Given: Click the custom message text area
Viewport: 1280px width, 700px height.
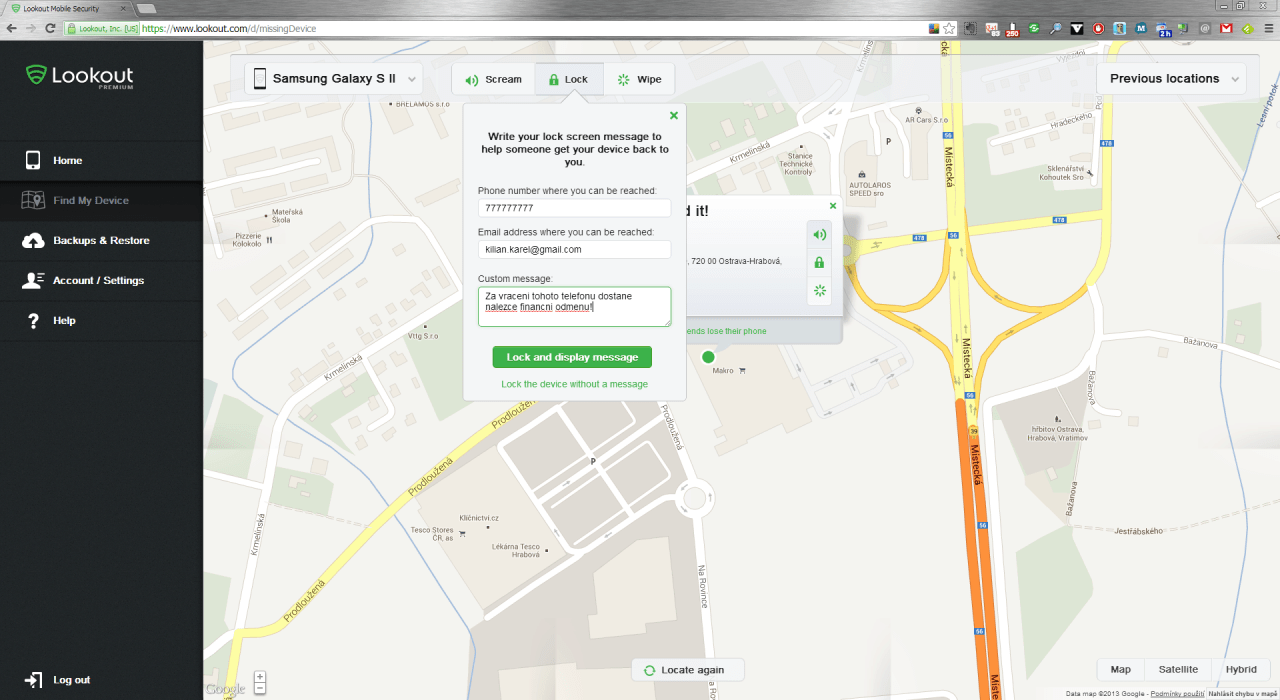Looking at the screenshot, I should (574, 306).
